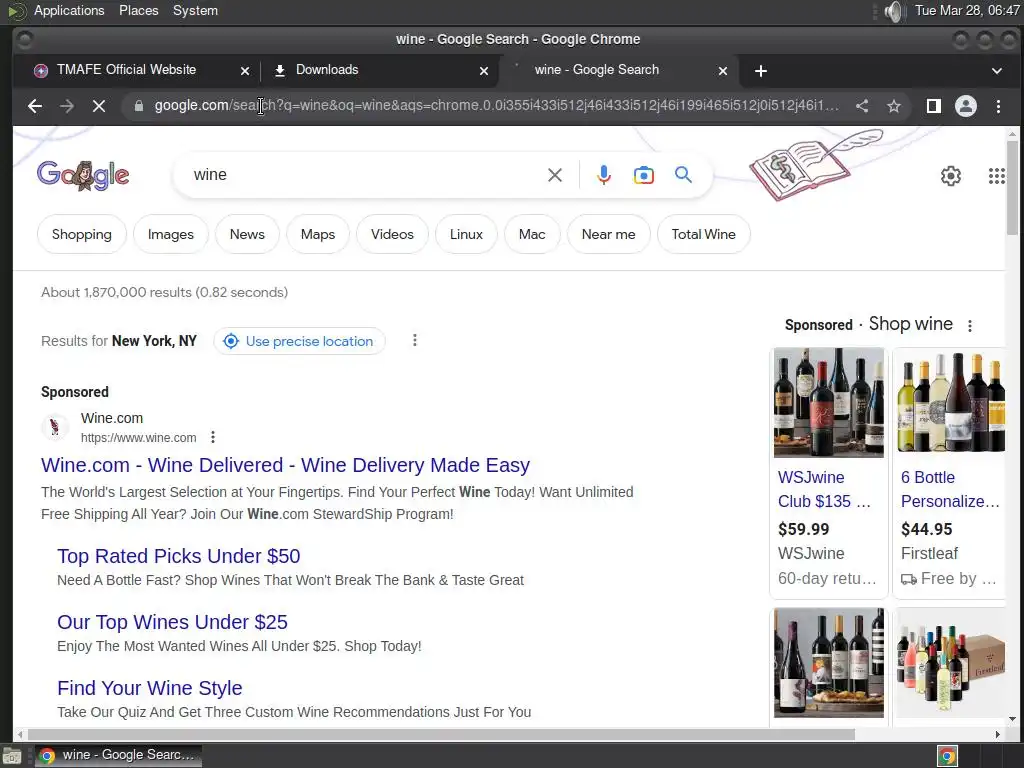The width and height of the screenshot is (1024, 768).
Task: Open the Chrome three-dot menu
Action: point(998,106)
